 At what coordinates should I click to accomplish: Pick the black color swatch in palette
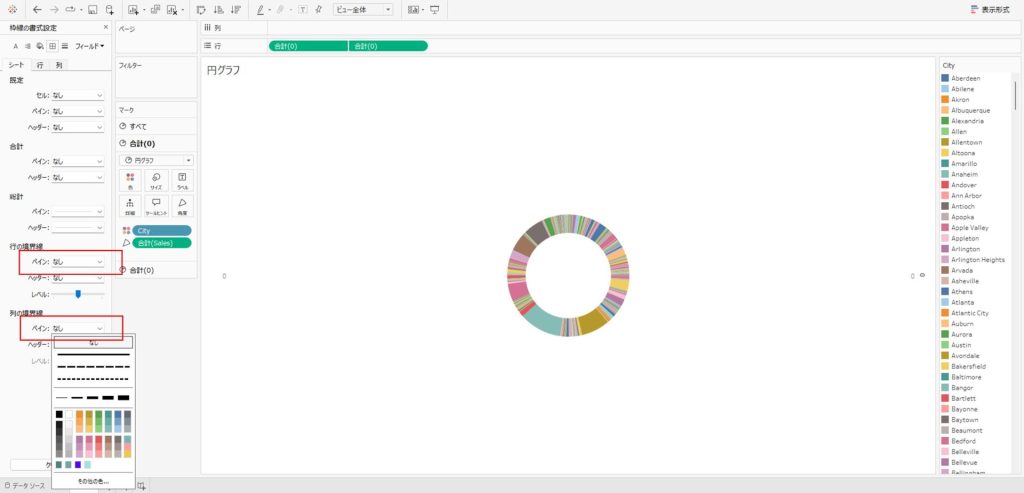point(59,414)
